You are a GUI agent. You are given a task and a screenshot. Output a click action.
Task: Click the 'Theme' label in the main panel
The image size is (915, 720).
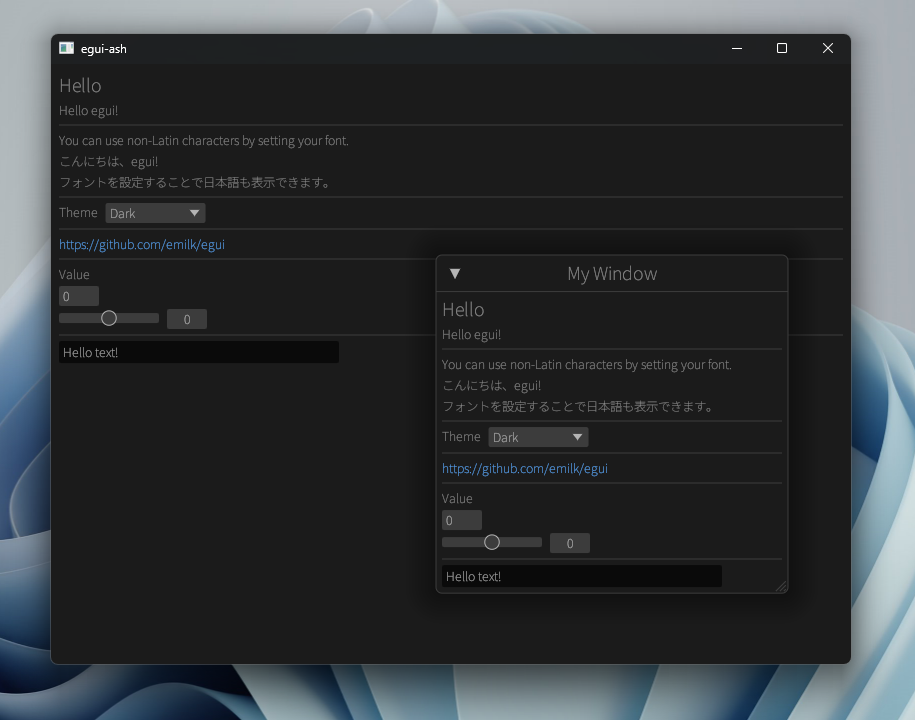tap(78, 212)
